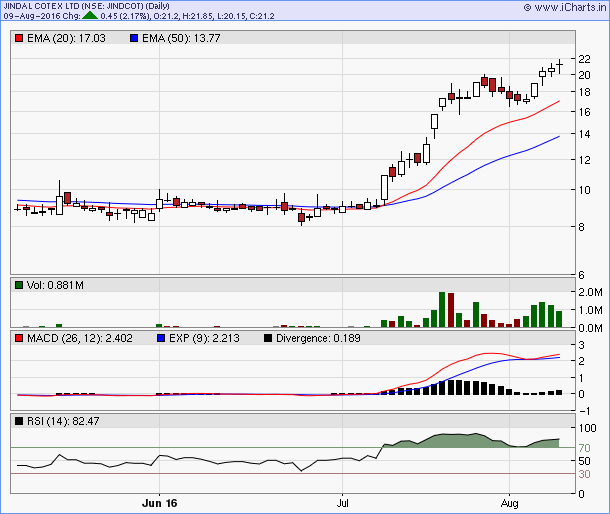Viewport: 610px width, 514px height.
Task: Click the red EMA (20) legend swatch
Action: (19, 38)
